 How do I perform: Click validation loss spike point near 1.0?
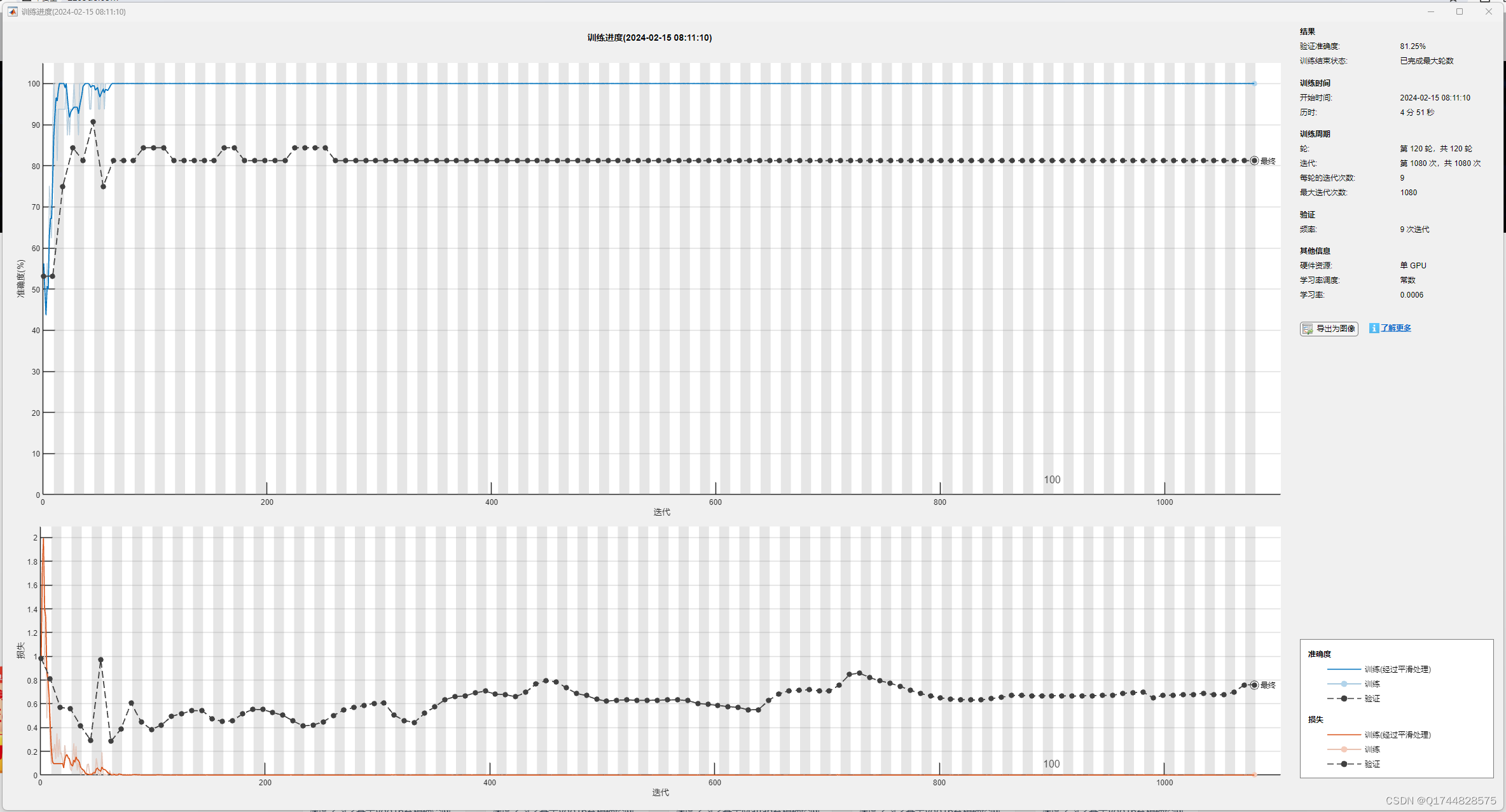[100, 660]
